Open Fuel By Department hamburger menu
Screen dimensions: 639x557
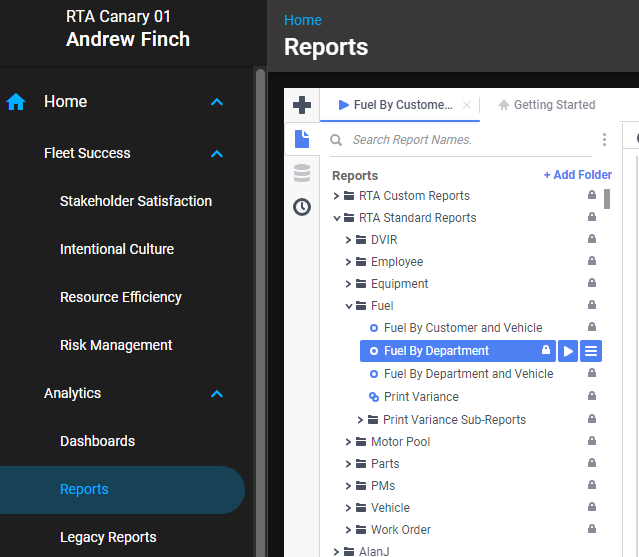591,351
